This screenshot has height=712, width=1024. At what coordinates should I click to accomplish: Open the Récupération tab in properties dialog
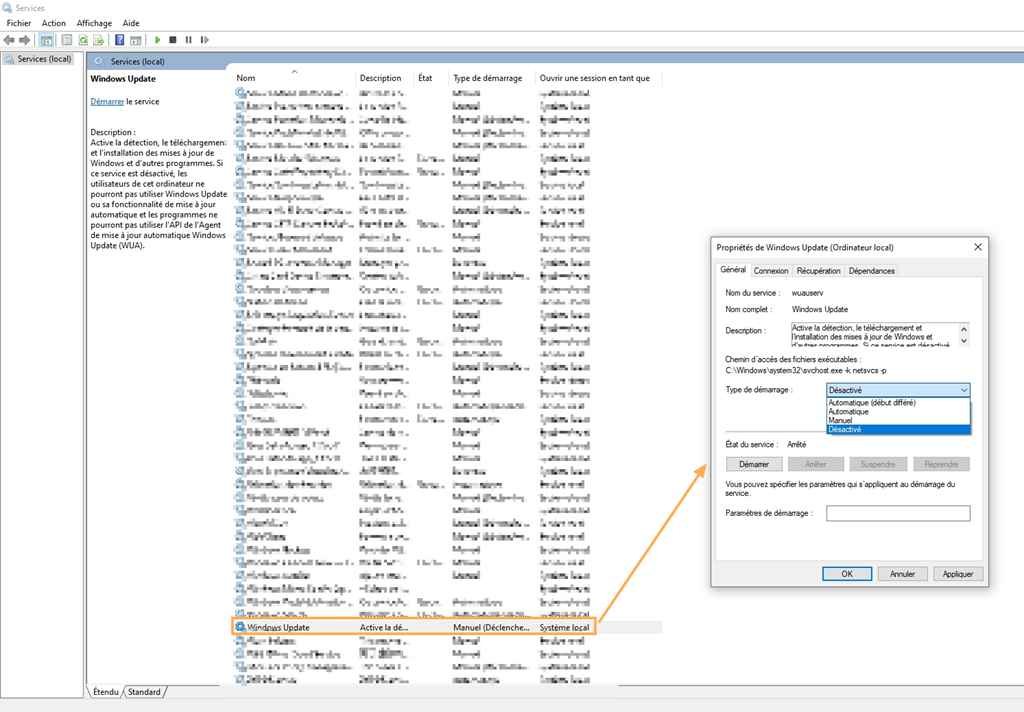pyautogui.click(x=818, y=270)
